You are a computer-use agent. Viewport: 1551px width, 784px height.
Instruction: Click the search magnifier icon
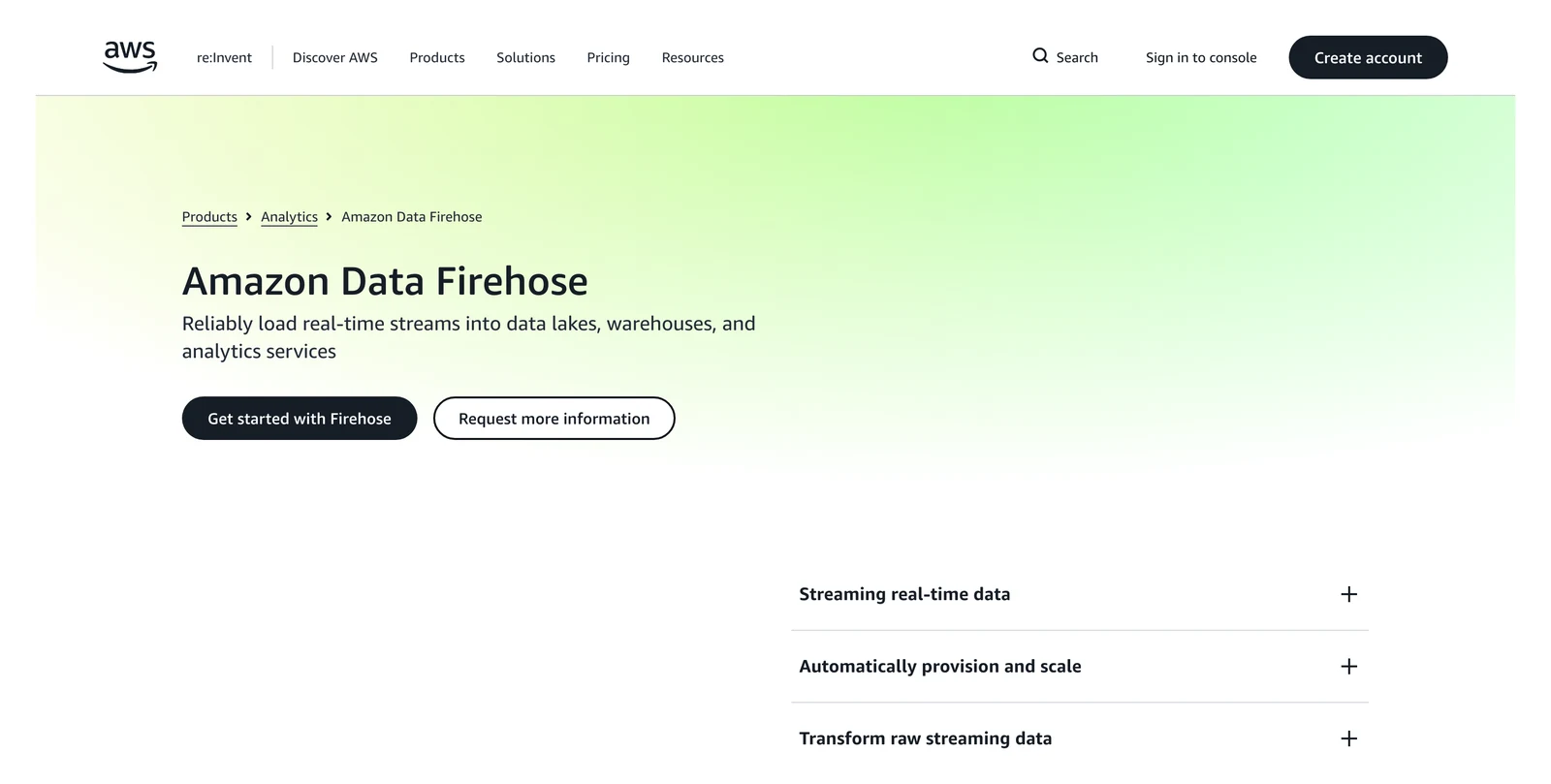click(x=1040, y=56)
